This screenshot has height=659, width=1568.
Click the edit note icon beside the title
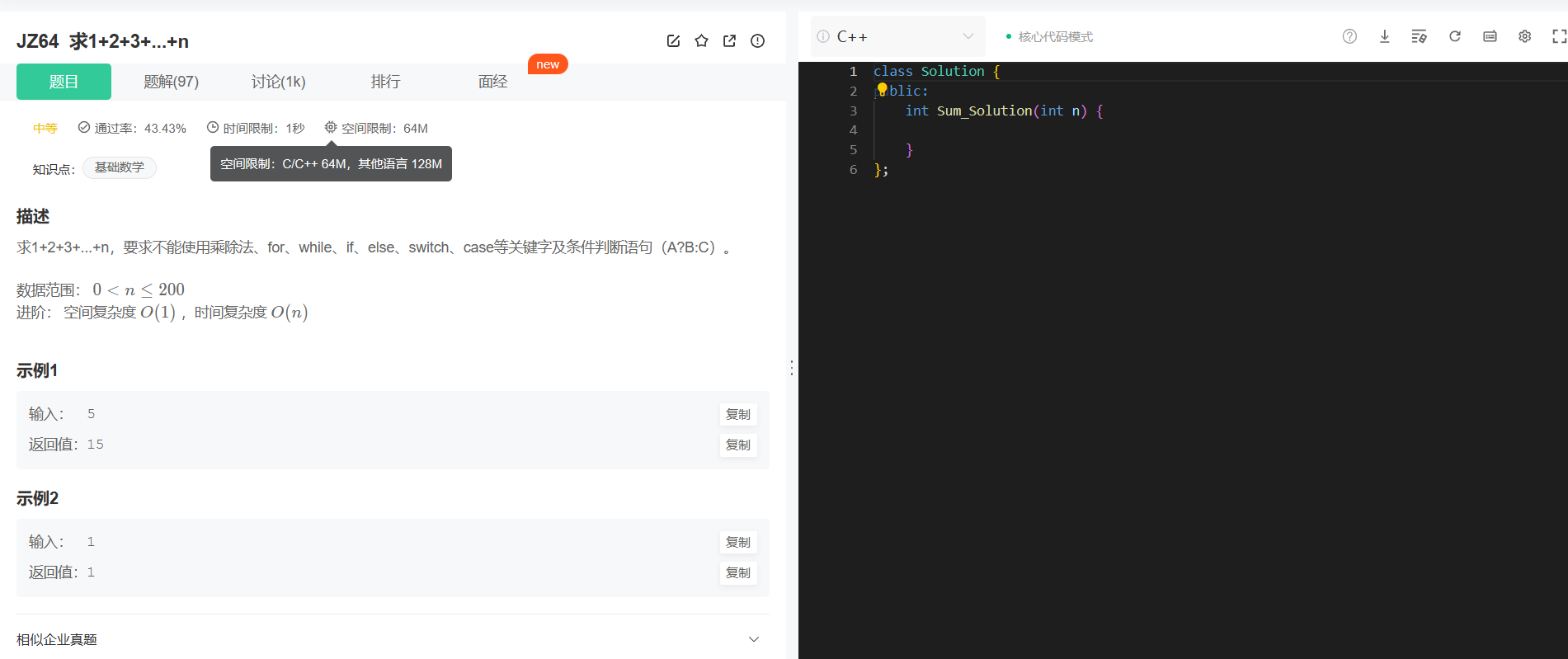673,41
